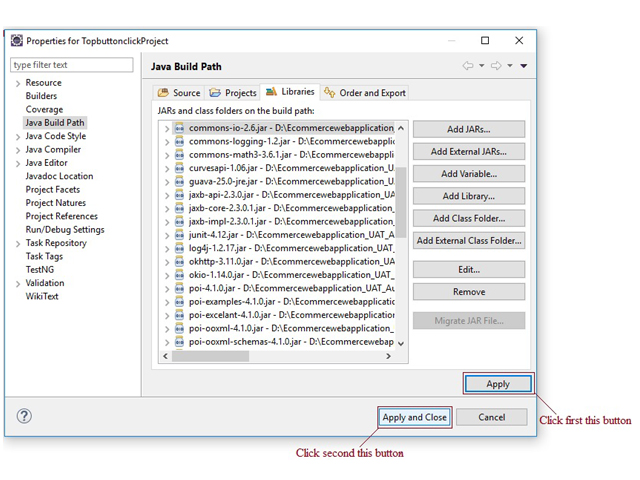Switch to the Projects tab
640x480 pixels.
click(x=233, y=93)
